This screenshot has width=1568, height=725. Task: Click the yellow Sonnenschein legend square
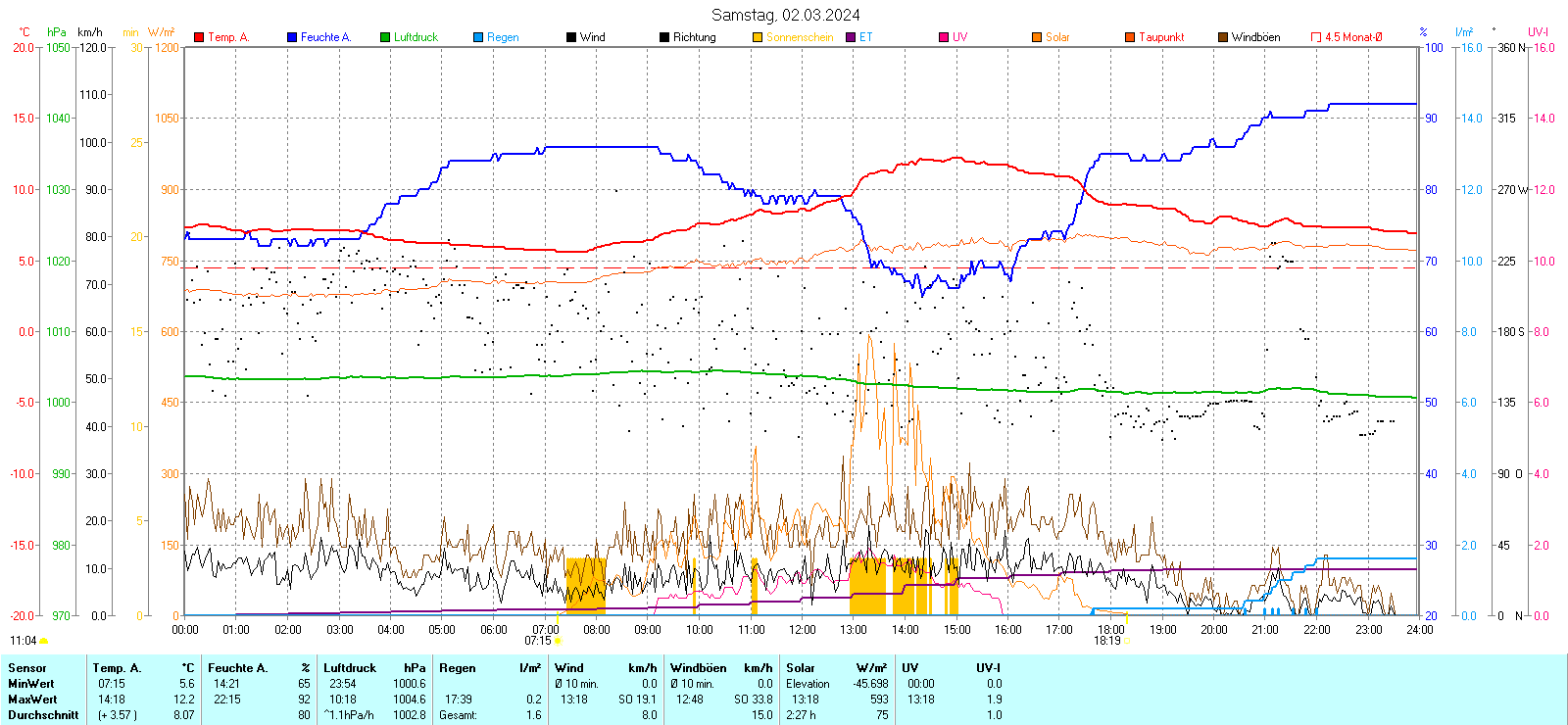[x=758, y=37]
